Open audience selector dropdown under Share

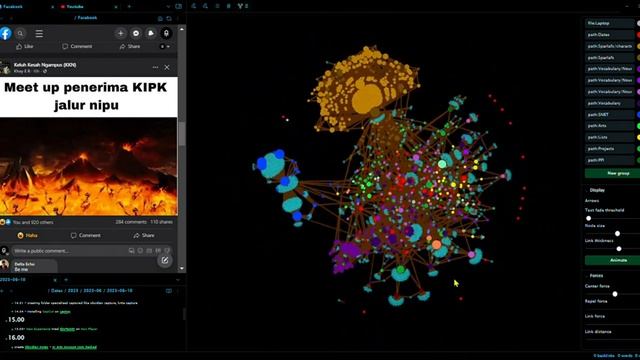click(164, 47)
